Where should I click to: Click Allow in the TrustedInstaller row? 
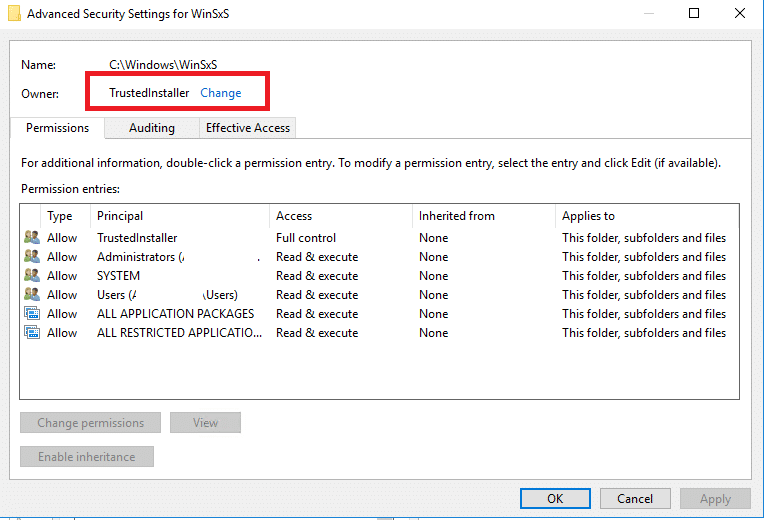point(62,238)
